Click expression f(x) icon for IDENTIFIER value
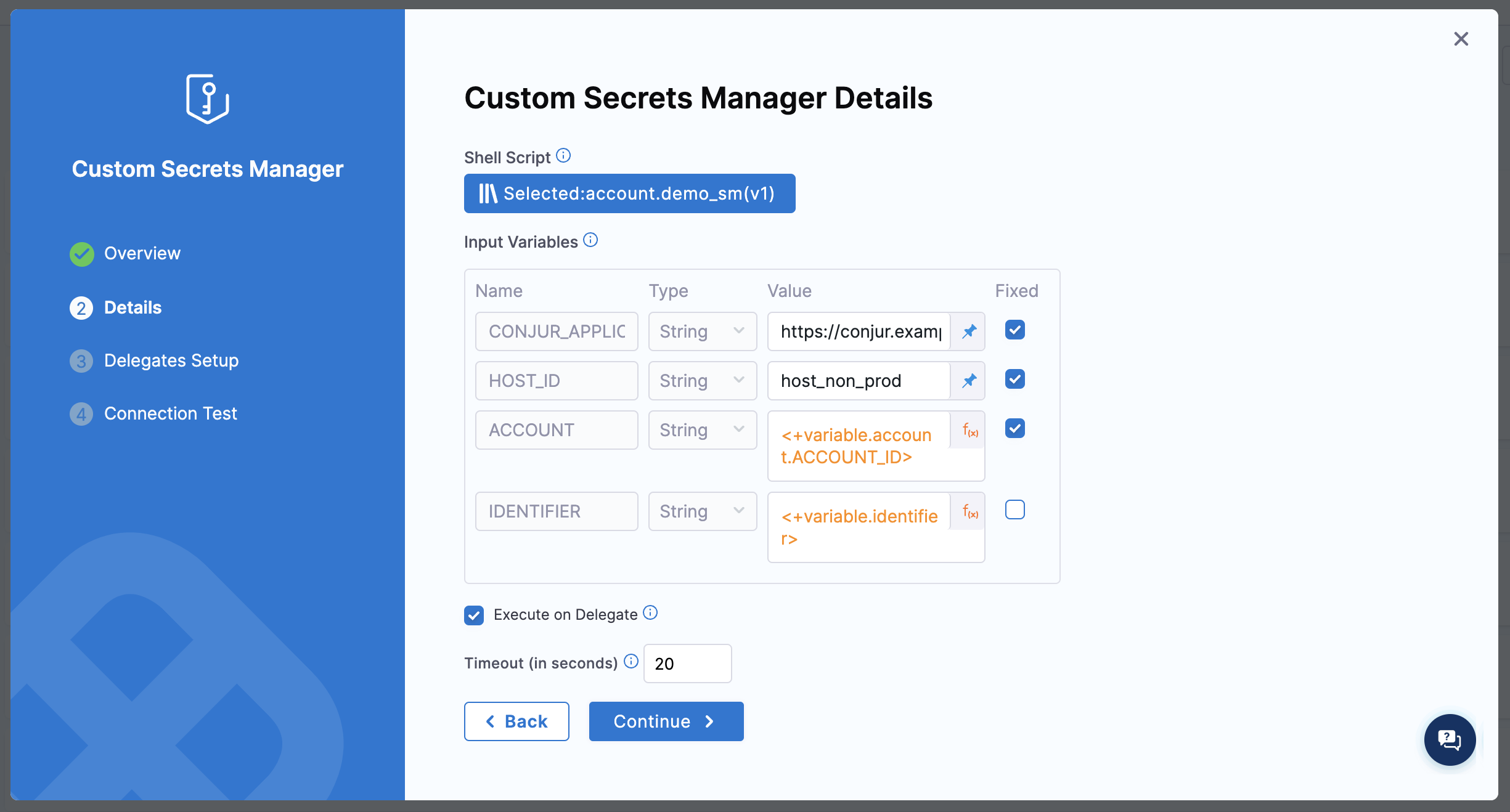Image resolution: width=1510 pixels, height=812 pixels. pyautogui.click(x=970, y=511)
